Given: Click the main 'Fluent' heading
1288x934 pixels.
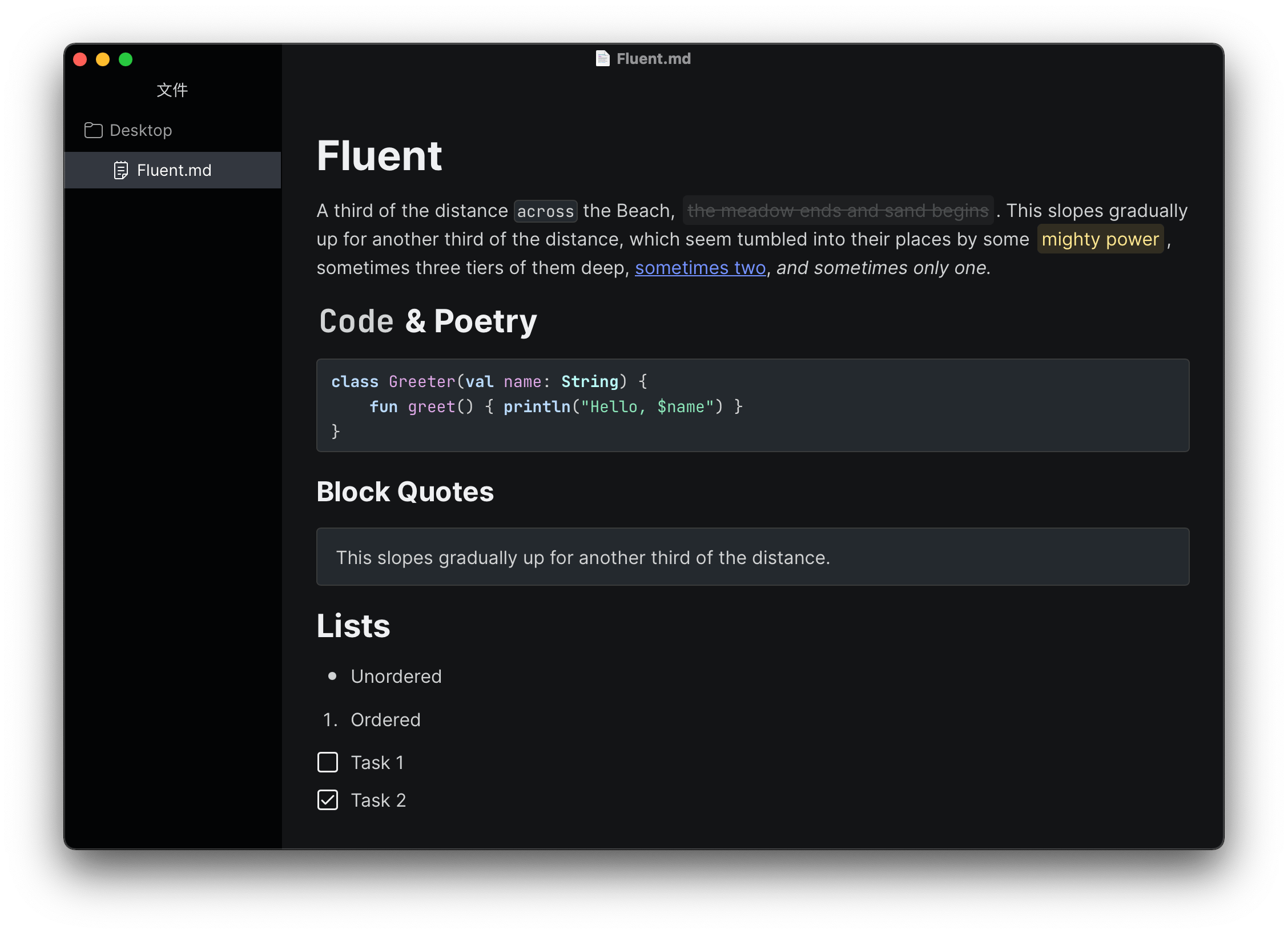Looking at the screenshot, I should tap(379, 156).
